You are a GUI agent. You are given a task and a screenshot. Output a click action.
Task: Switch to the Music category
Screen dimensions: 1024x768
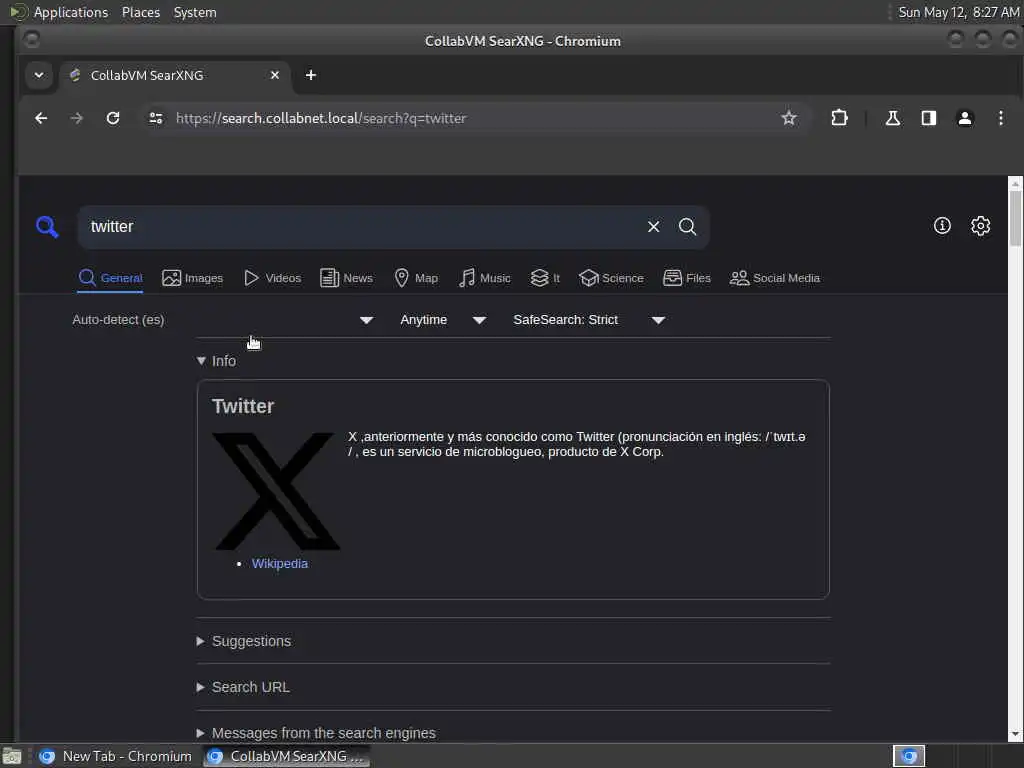[x=485, y=278]
